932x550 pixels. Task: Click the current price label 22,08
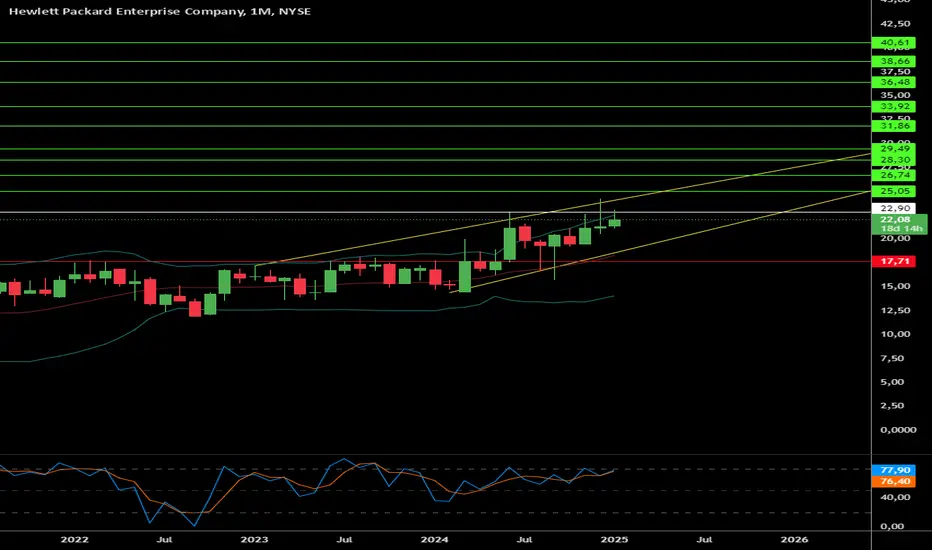[x=895, y=219]
